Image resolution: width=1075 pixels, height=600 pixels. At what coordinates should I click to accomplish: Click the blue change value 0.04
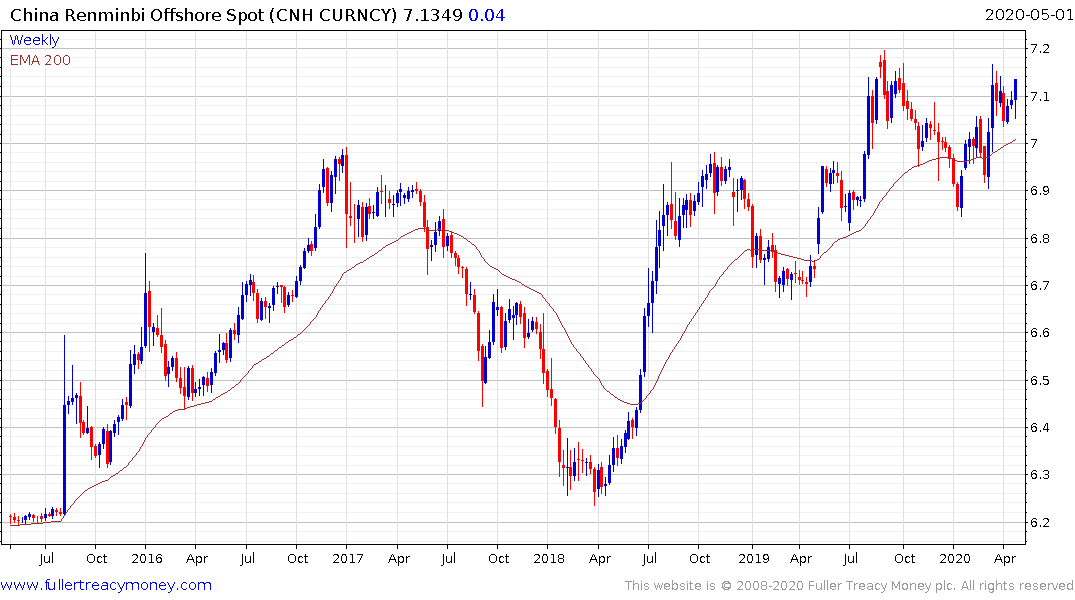[x=487, y=15]
